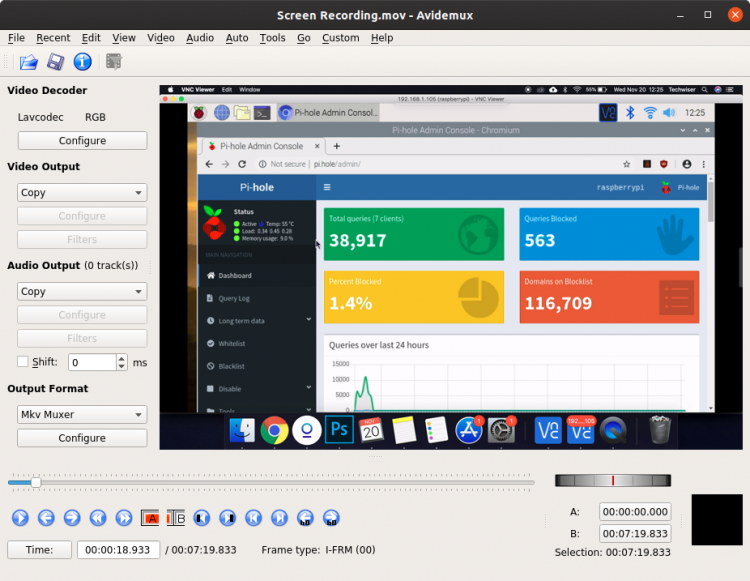Click the Frame type I-FRM (00) text
Viewport: 750px width, 581px height.
click(318, 550)
